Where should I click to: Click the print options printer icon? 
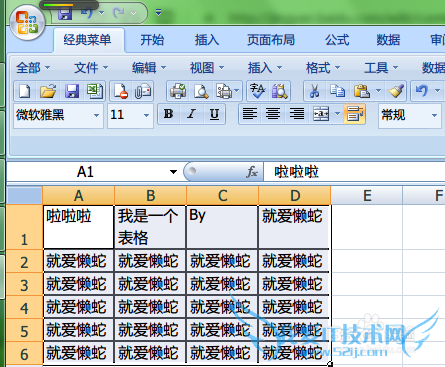[225, 91]
